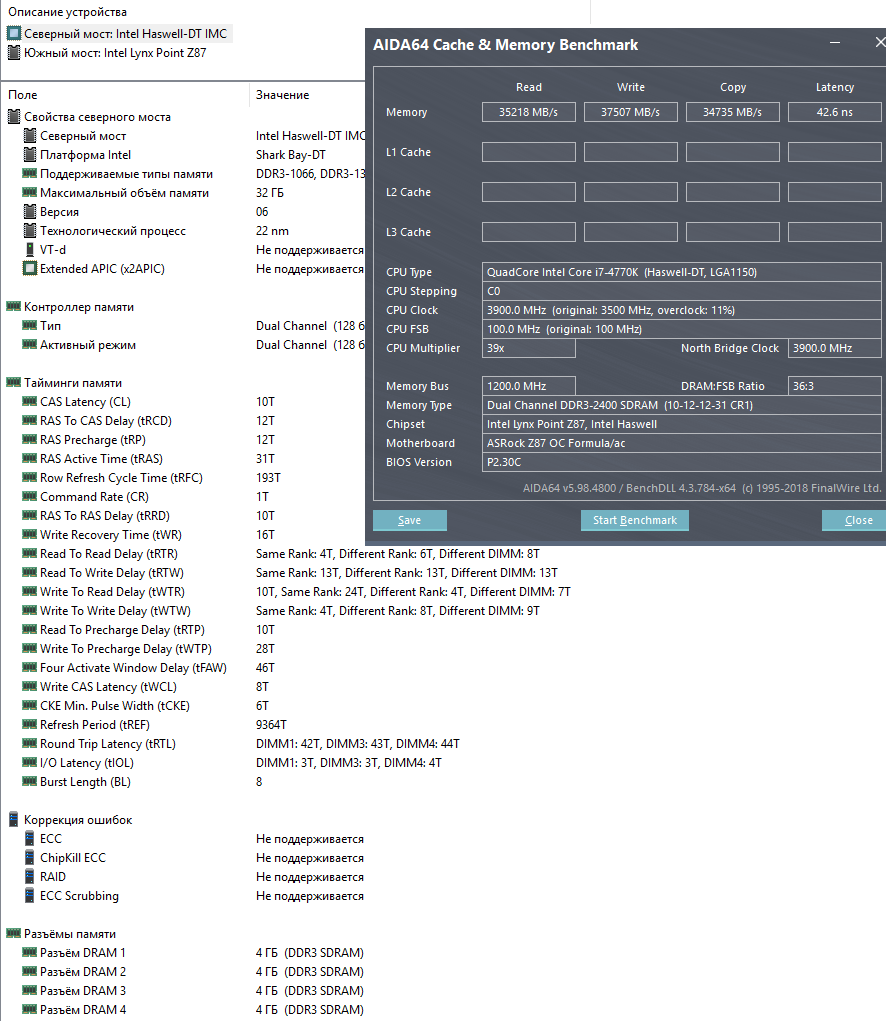The image size is (886, 1021).
Task: Click the memory icon beside Поддерживаемые типы памяти
Action: pyautogui.click(x=29, y=173)
